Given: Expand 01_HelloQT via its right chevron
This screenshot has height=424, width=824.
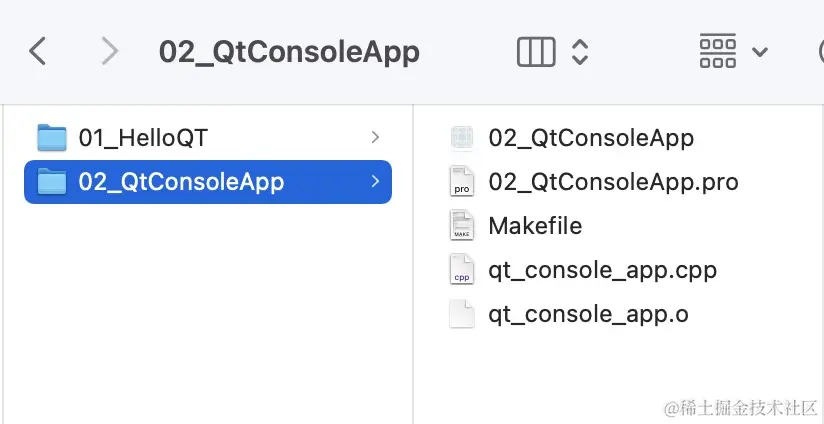Looking at the screenshot, I should tap(375, 138).
